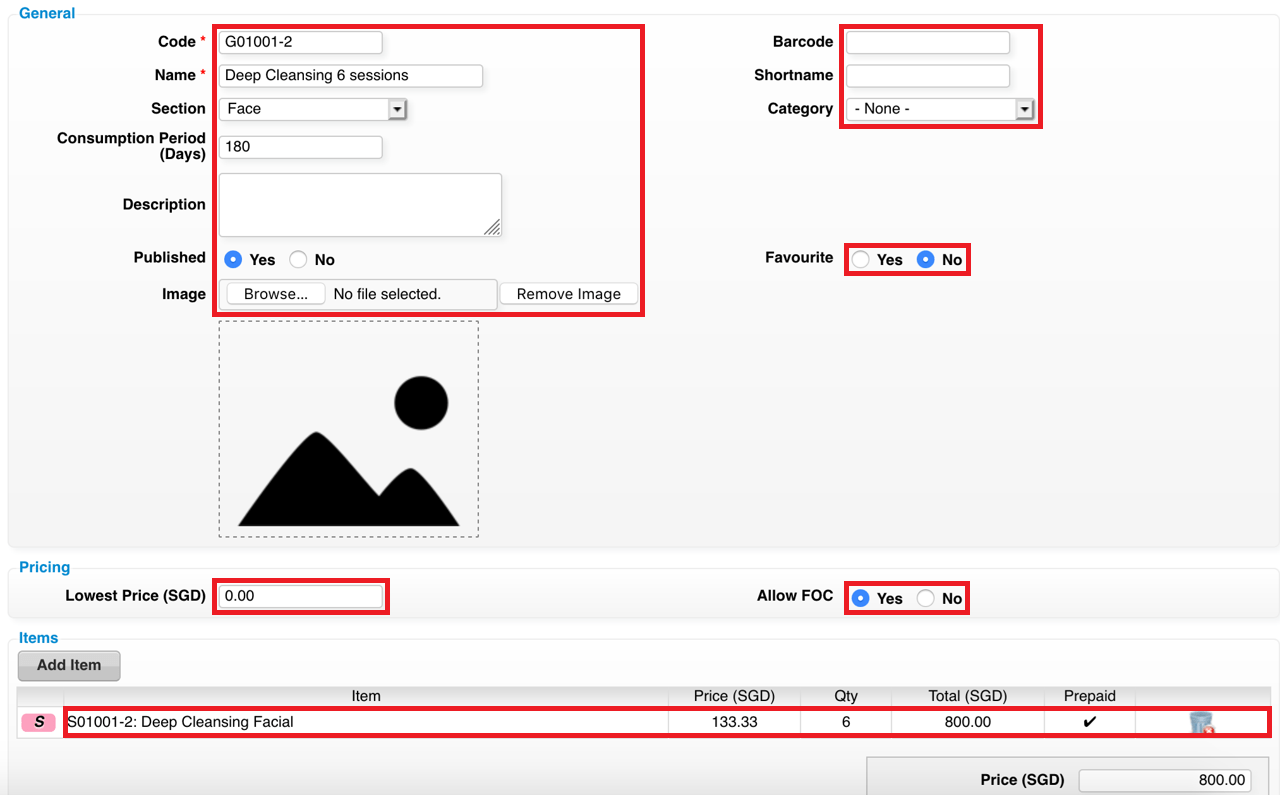1280x795 pixels.
Task: Click the Total cell showing 800.00
Action: pyautogui.click(x=967, y=722)
